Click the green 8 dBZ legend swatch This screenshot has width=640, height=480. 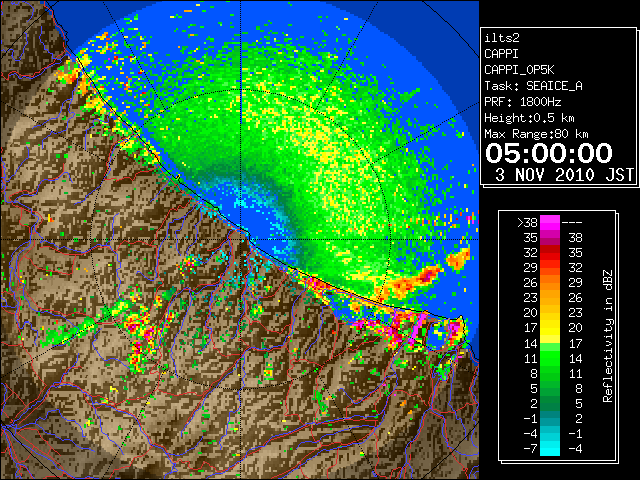click(x=550, y=373)
